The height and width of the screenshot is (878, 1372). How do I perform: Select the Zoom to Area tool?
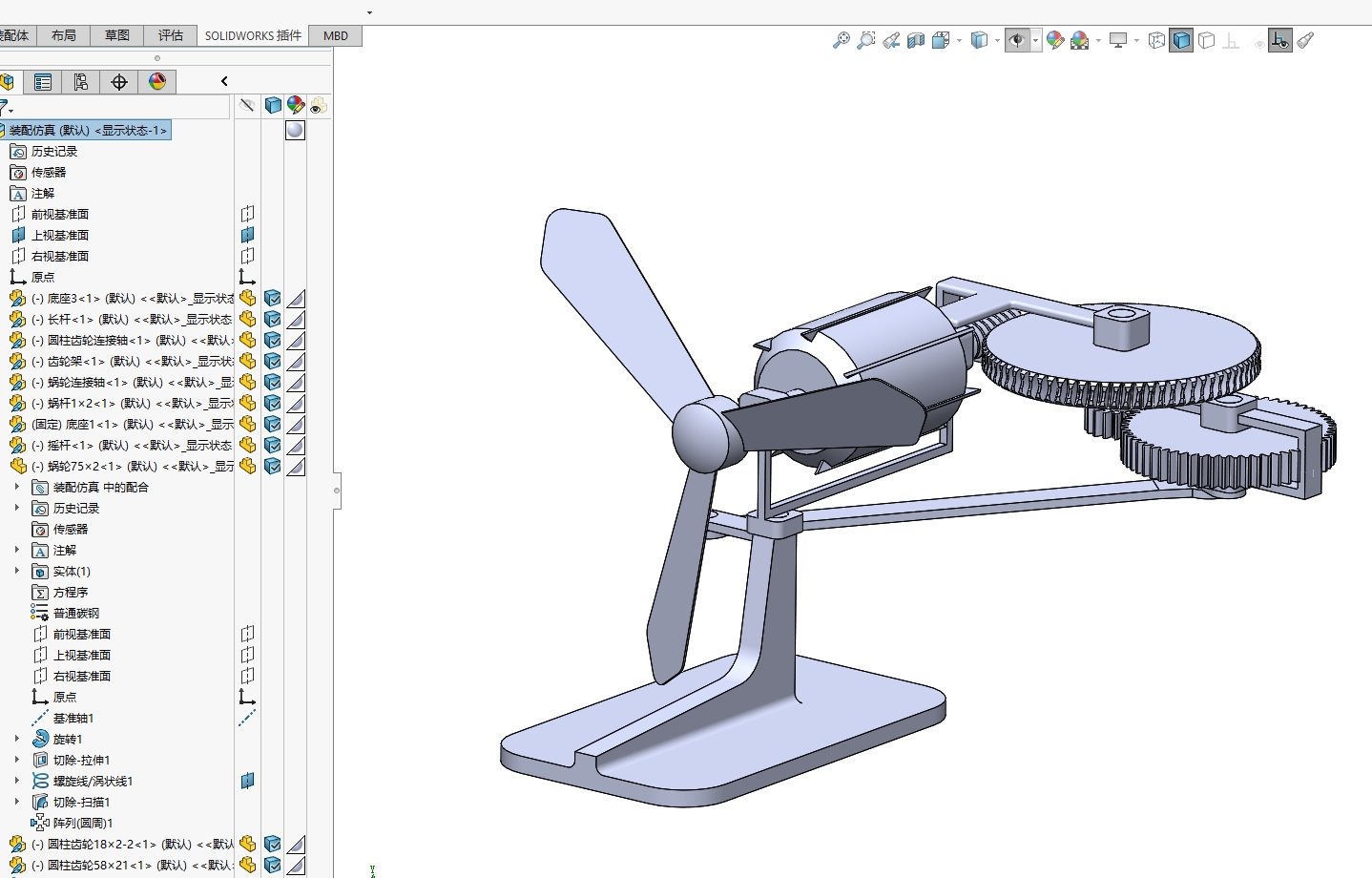click(x=865, y=40)
